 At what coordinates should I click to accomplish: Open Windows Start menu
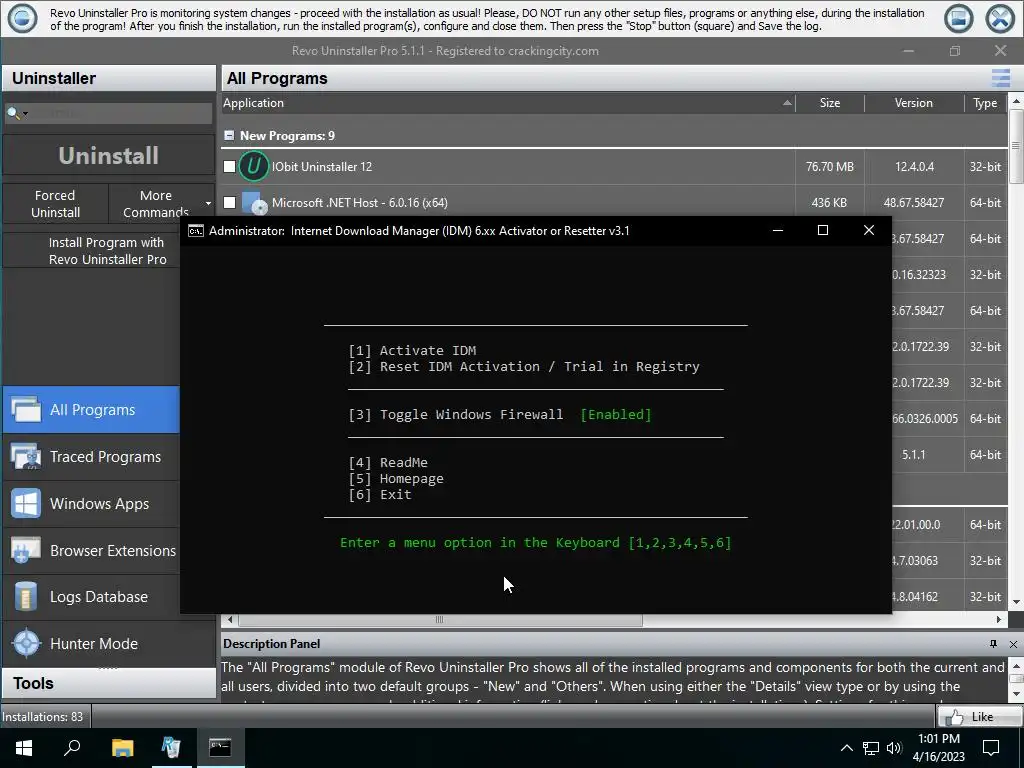[x=24, y=747]
